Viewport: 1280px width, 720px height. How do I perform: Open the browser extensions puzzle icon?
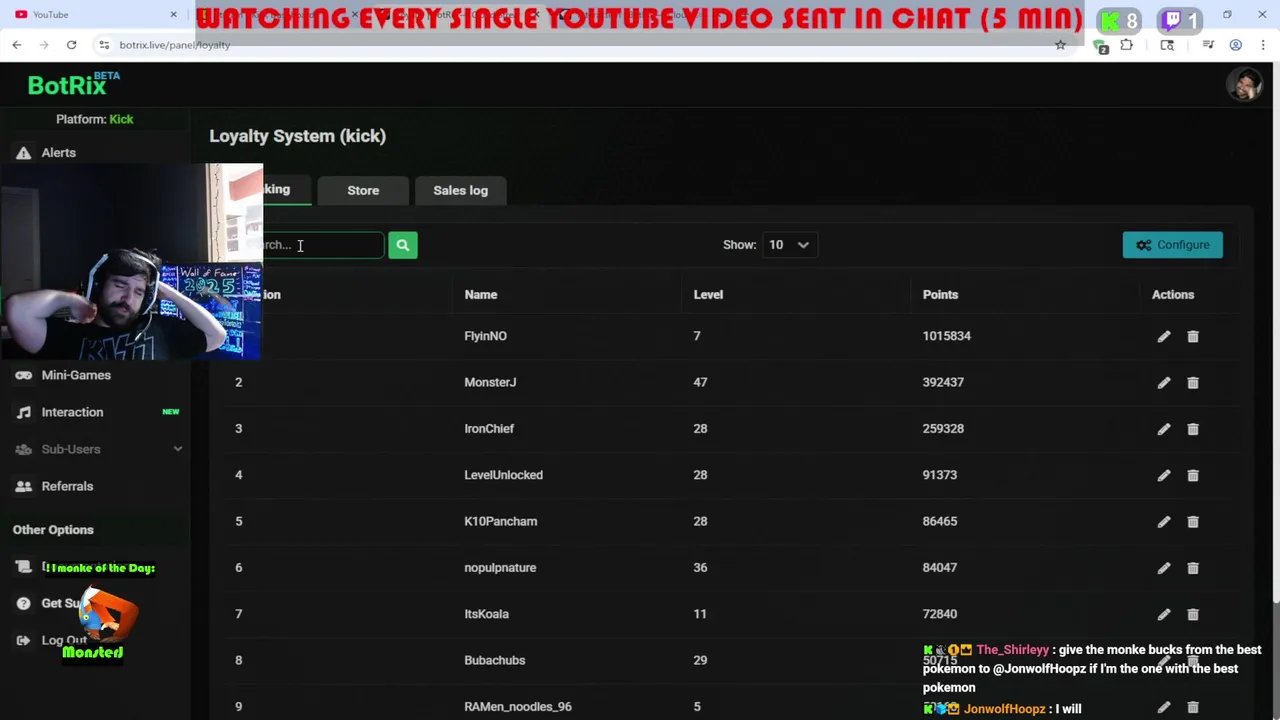point(1127,45)
